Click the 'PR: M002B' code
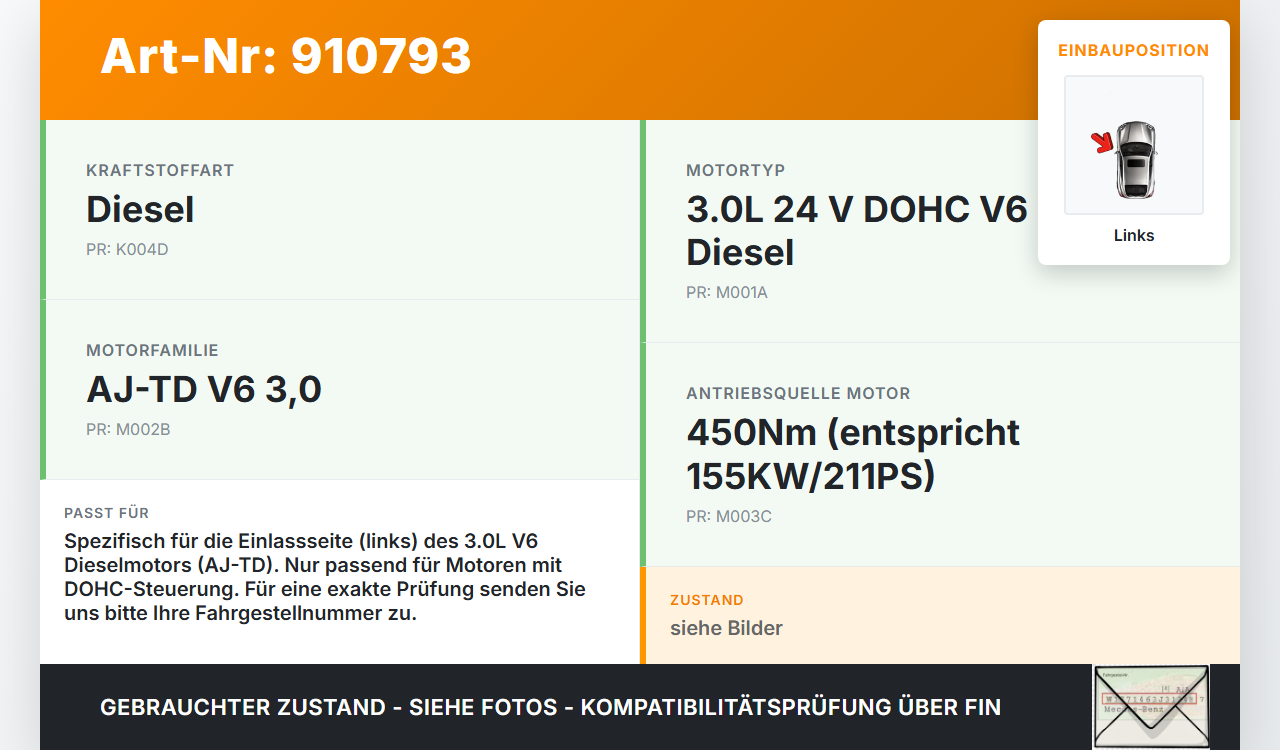Image resolution: width=1280 pixels, height=750 pixels. pyautogui.click(x=128, y=429)
